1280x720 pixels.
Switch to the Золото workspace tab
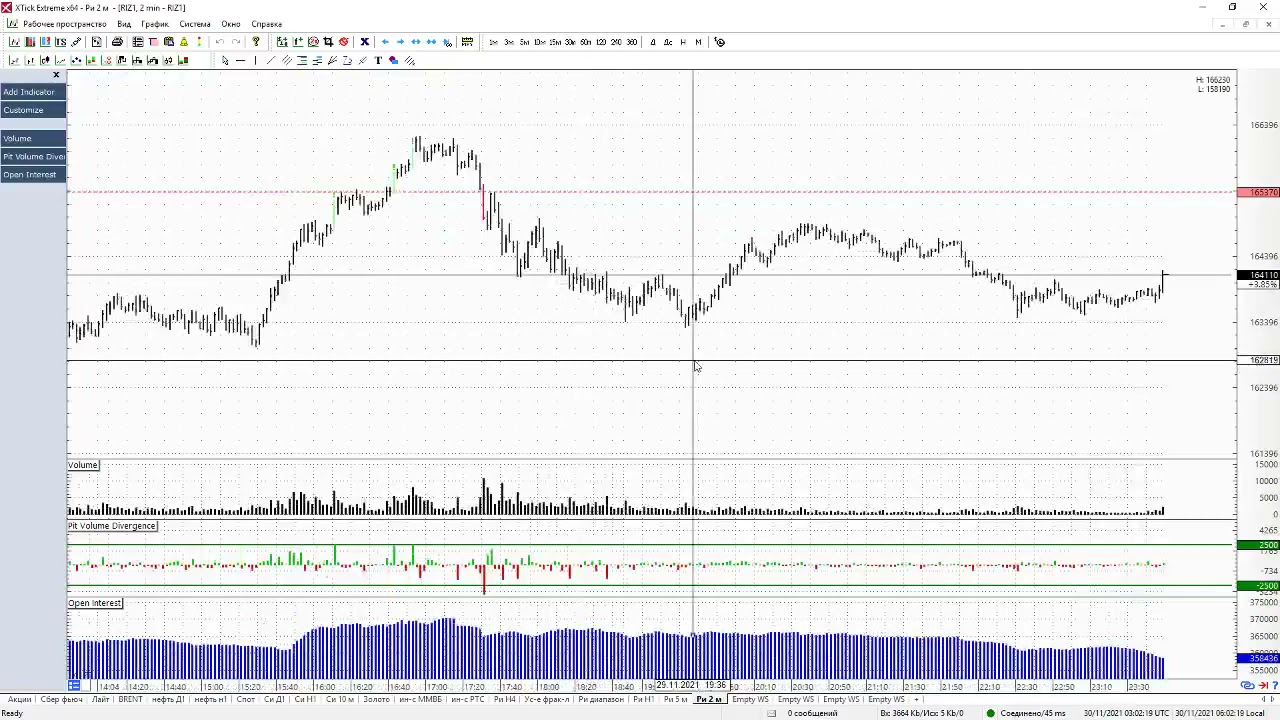[x=376, y=699]
